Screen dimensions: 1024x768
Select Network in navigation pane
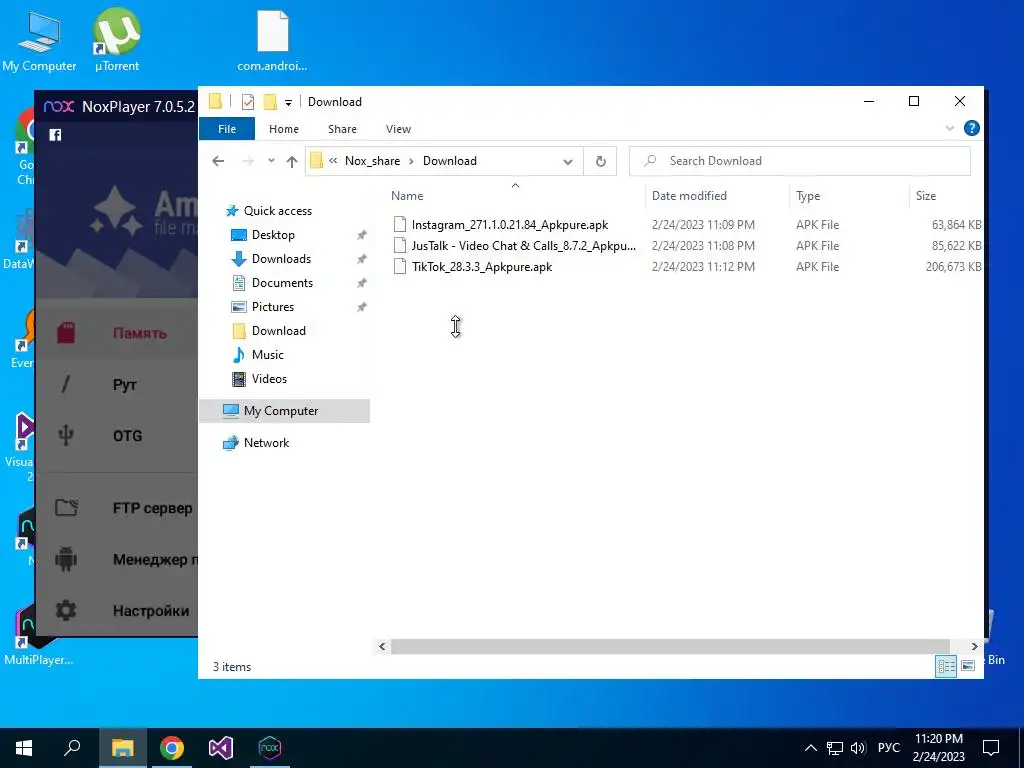(x=266, y=443)
